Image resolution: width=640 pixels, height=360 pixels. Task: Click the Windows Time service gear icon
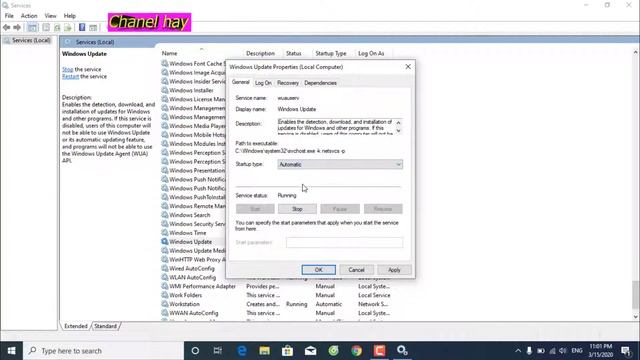[x=164, y=233]
